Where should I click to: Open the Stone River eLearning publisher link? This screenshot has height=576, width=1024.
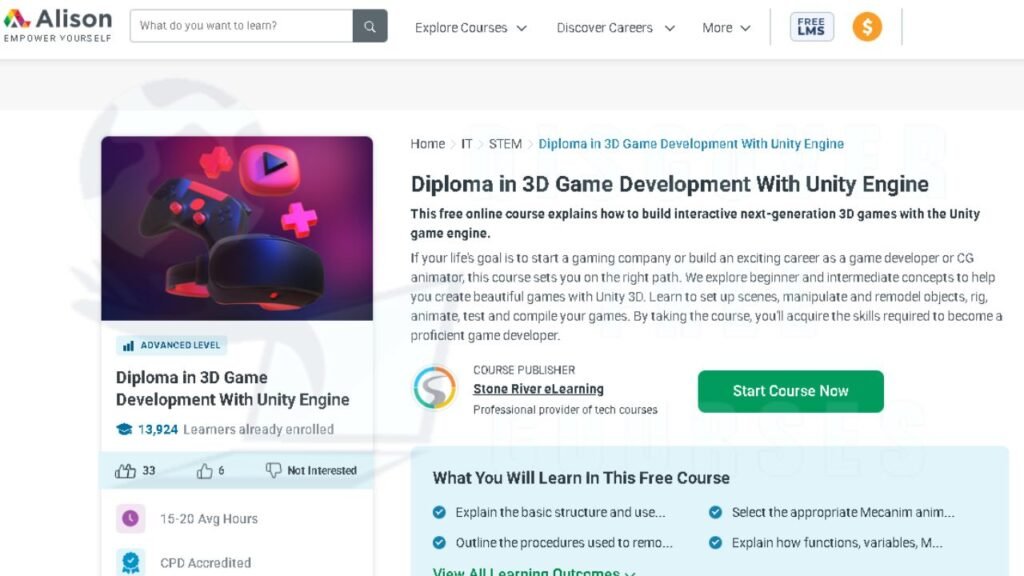coord(538,389)
